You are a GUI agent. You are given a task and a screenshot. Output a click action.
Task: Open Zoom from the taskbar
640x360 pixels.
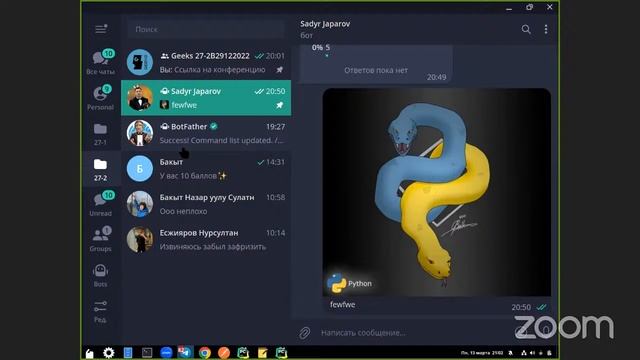coord(166,353)
